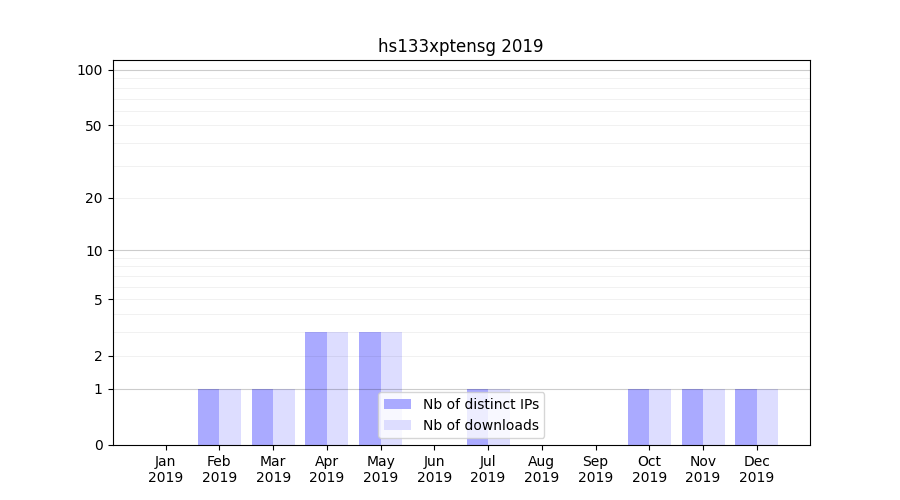Select the 10 tick on the y-axis

click(x=94, y=251)
